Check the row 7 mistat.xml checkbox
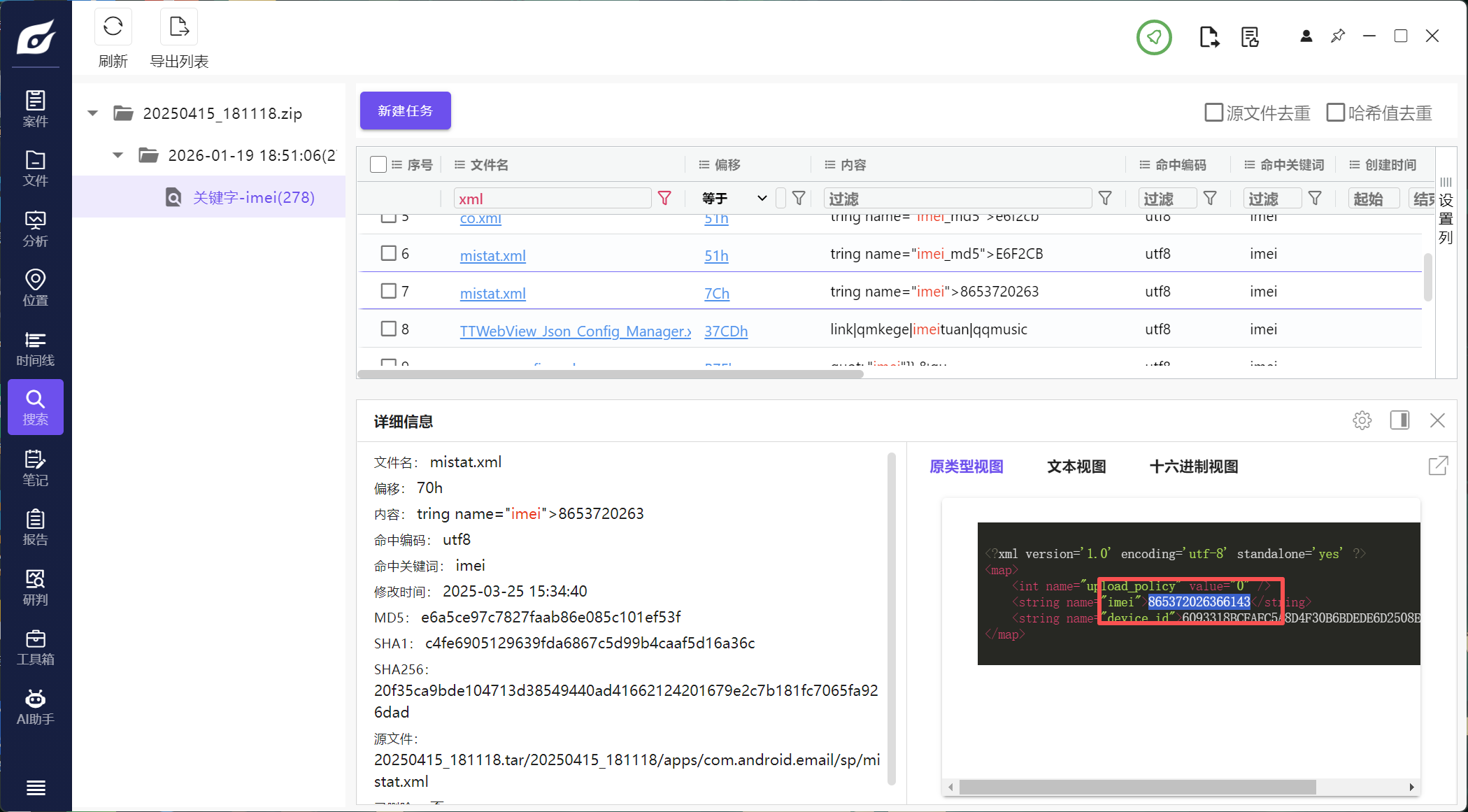 click(388, 291)
